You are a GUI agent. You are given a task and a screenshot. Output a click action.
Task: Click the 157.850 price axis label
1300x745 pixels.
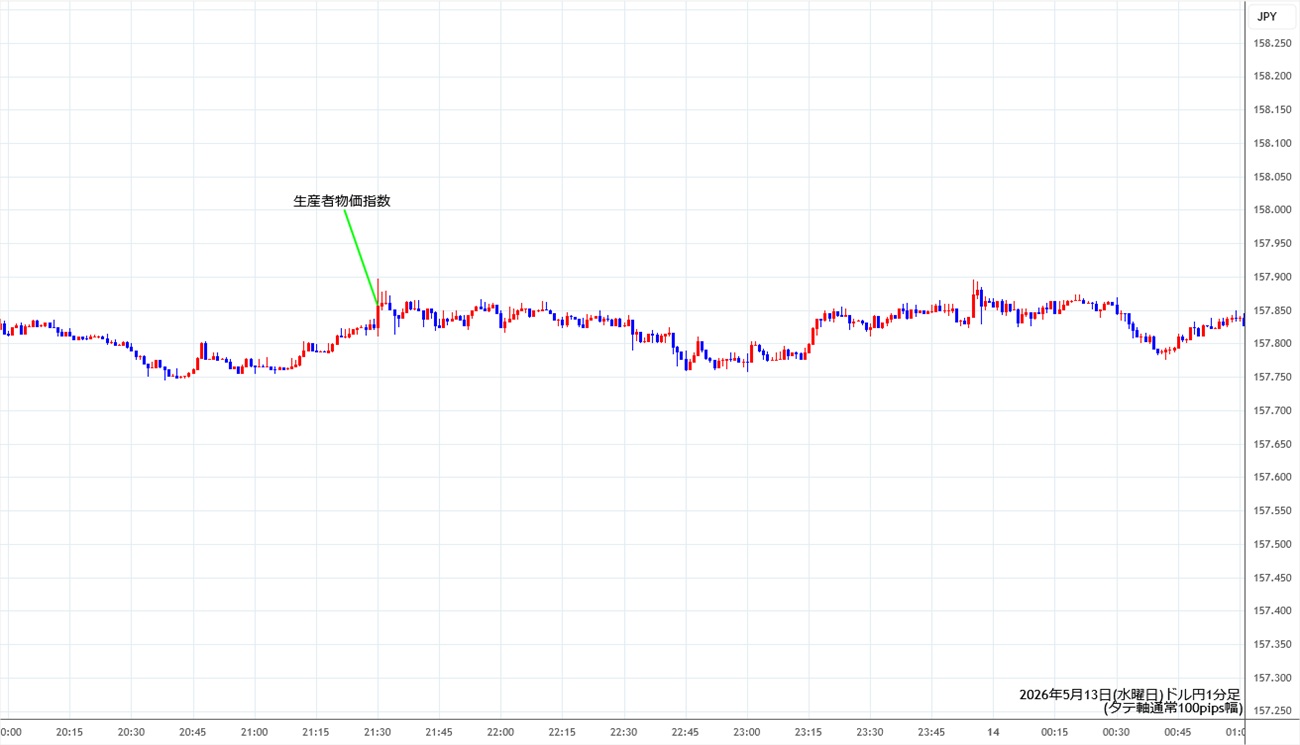click(x=1270, y=310)
